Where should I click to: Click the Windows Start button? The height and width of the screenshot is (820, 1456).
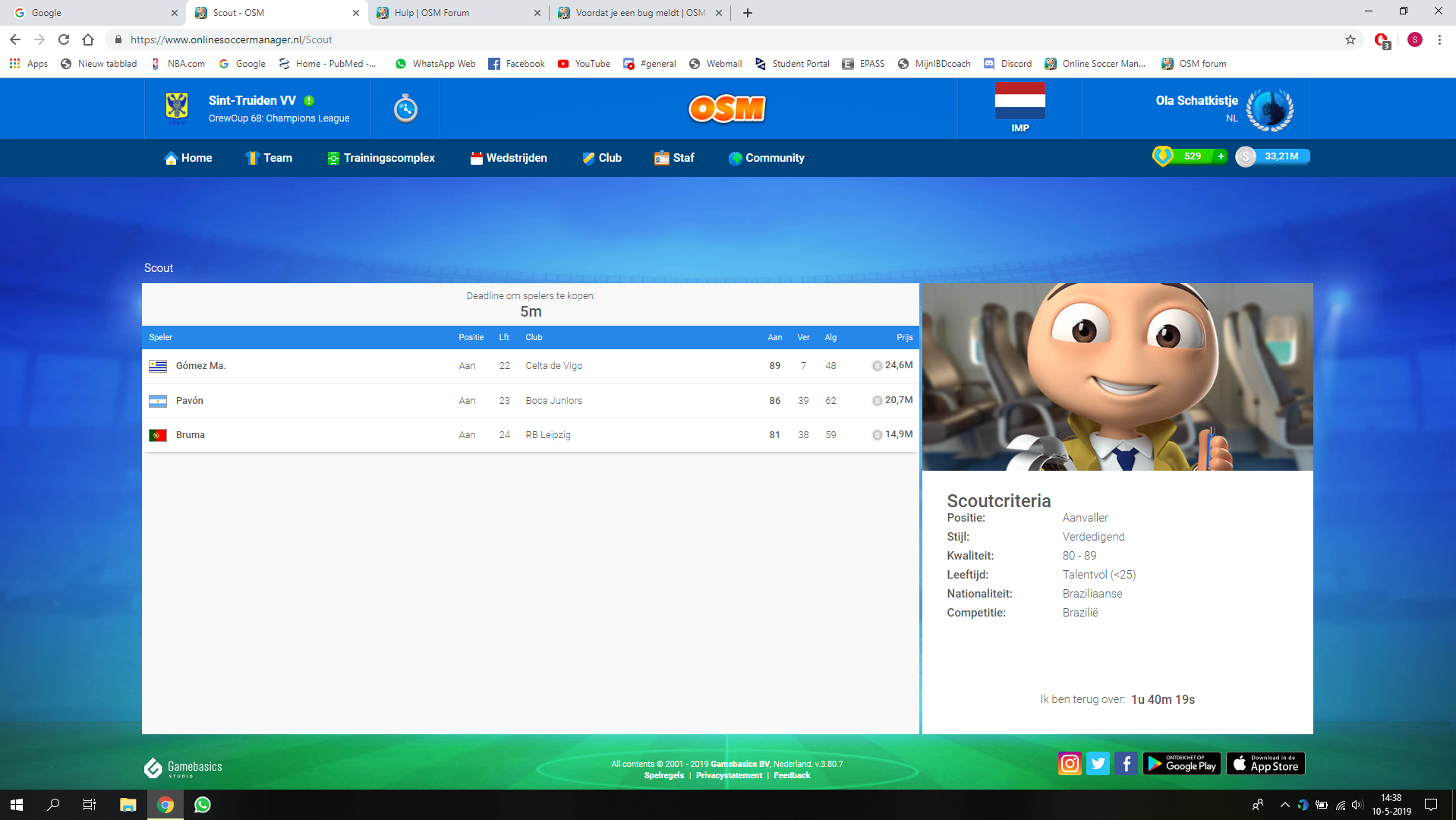[17, 805]
